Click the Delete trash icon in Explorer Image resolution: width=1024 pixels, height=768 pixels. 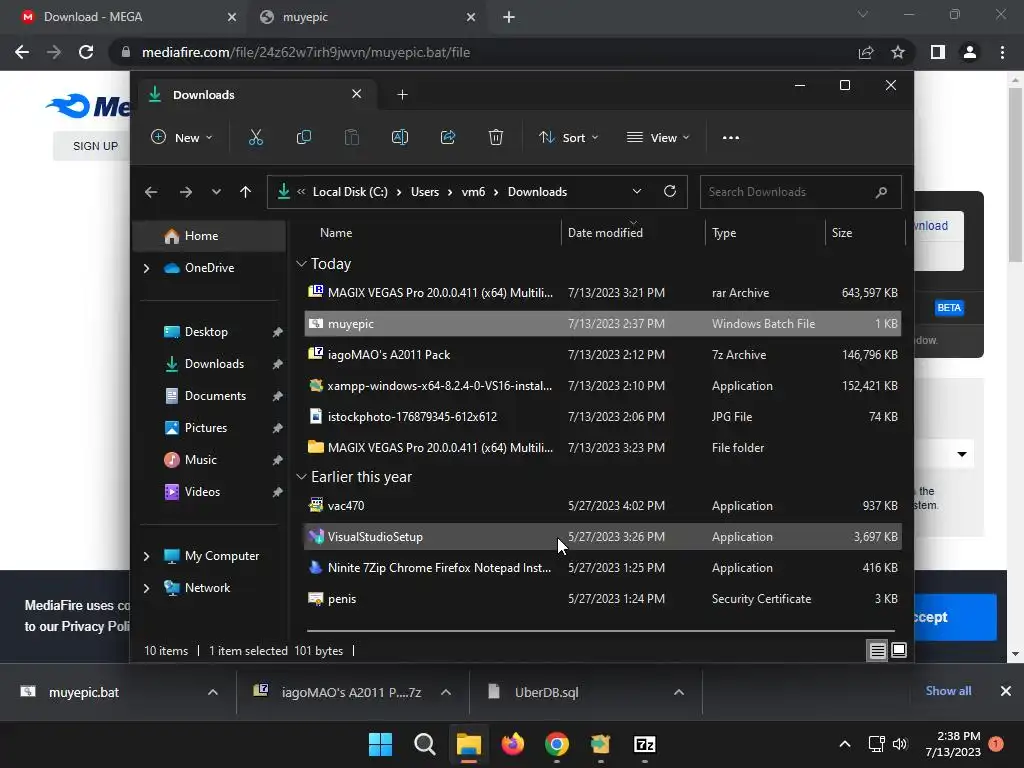[x=496, y=137]
